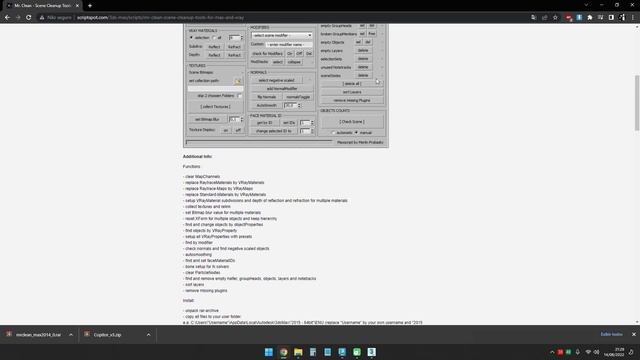Click the progress bar at panel bottom
The width and height of the screenshot is (640, 360).
pyautogui.click(x=259, y=142)
